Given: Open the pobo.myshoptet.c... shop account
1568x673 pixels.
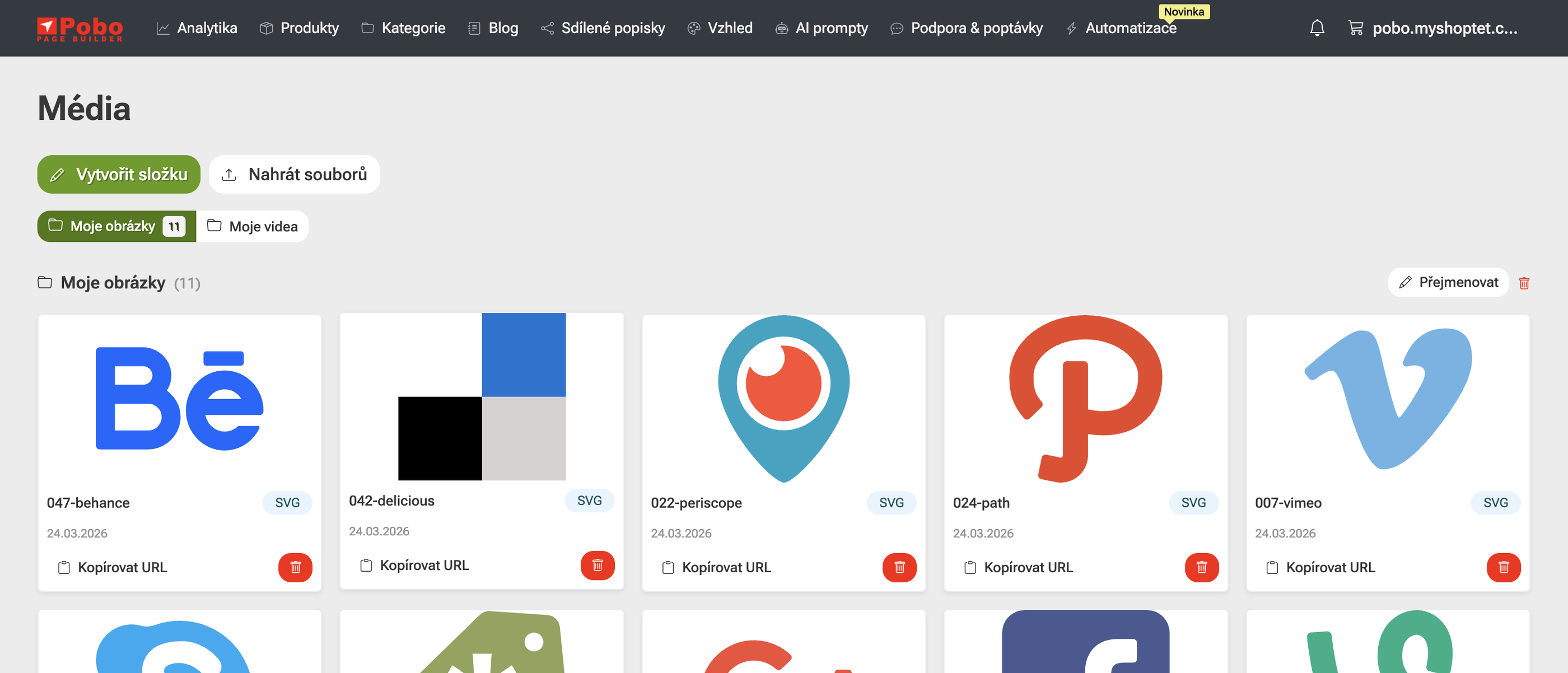Looking at the screenshot, I should click(x=1444, y=28).
